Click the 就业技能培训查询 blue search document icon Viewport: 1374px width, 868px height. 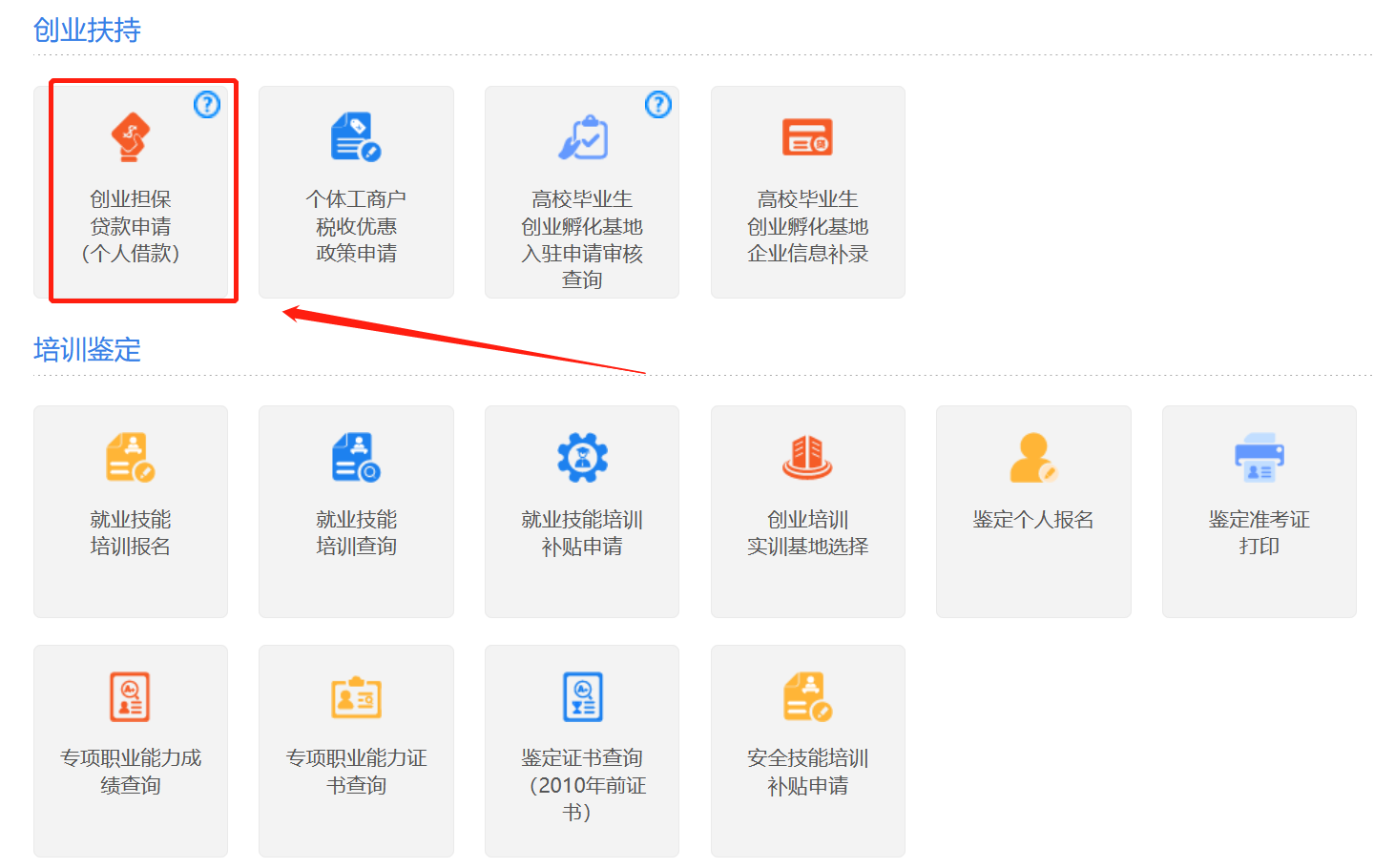[x=356, y=457]
